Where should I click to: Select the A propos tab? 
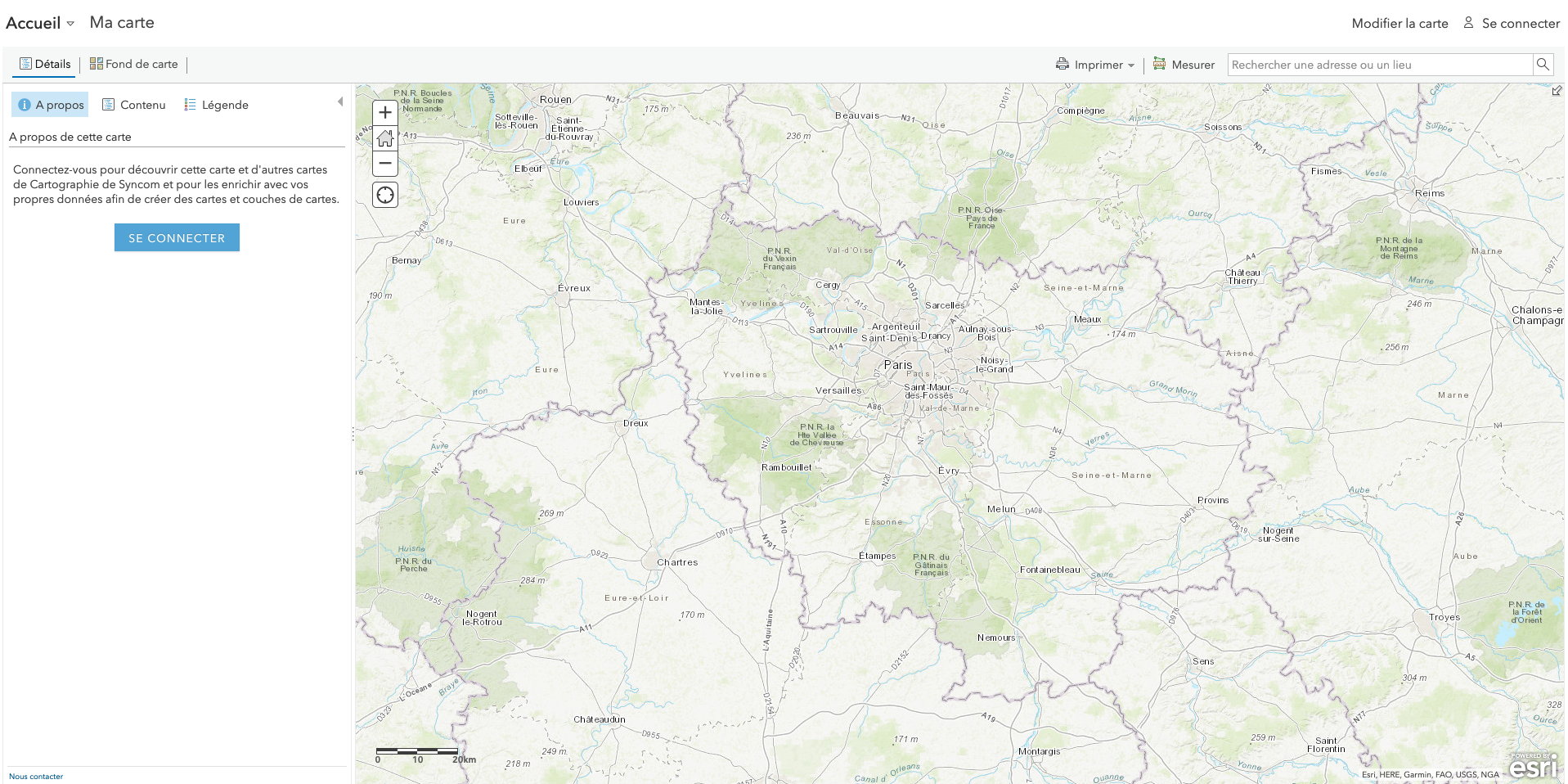tap(51, 105)
